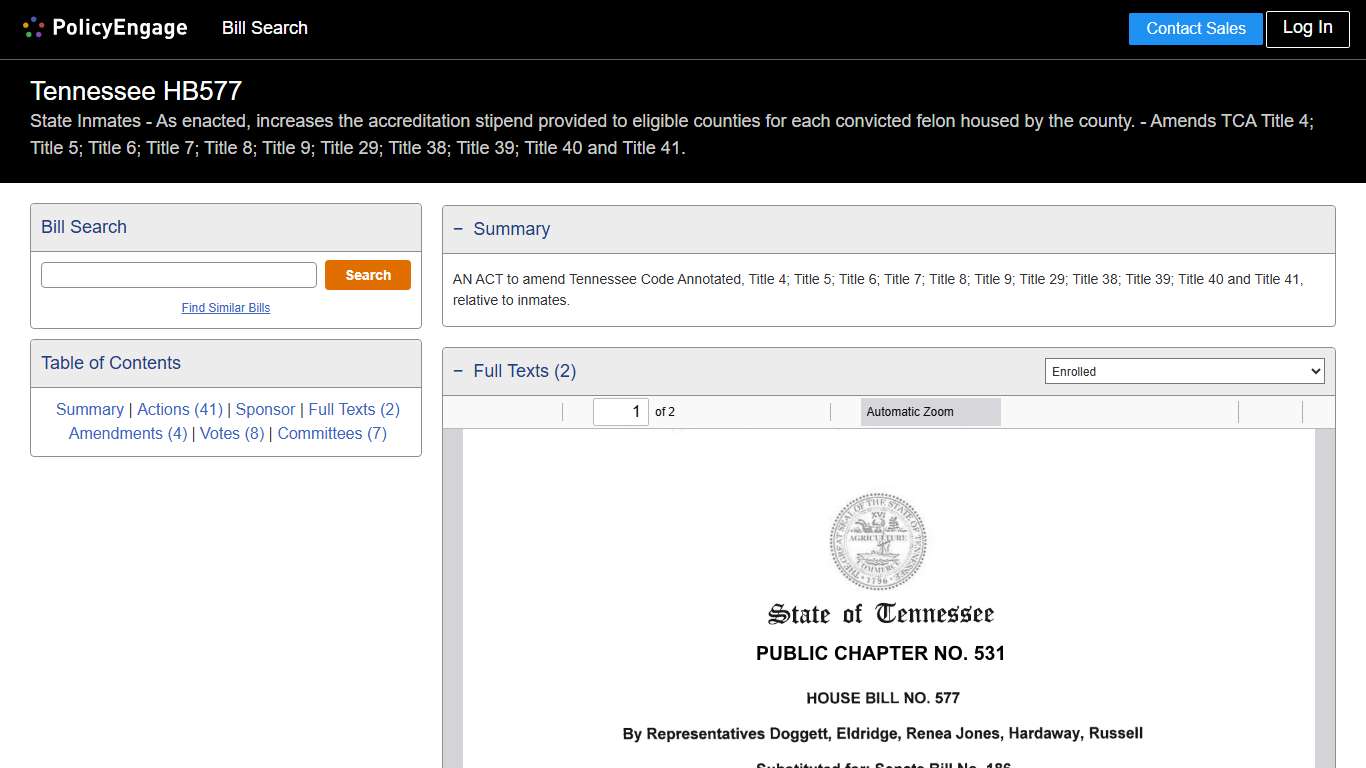The height and width of the screenshot is (768, 1366).
Task: Click the Log In button
Action: pyautogui.click(x=1307, y=28)
